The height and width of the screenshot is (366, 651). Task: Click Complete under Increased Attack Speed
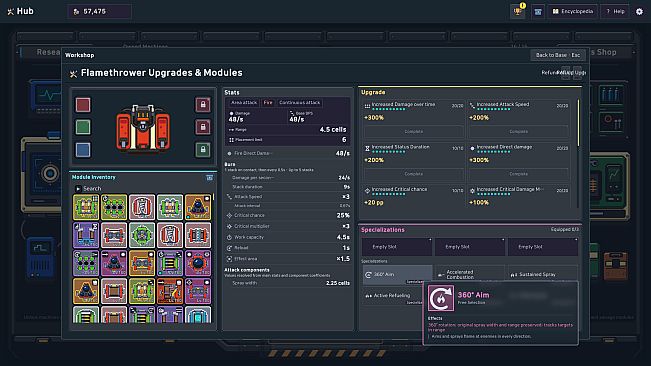click(x=519, y=132)
